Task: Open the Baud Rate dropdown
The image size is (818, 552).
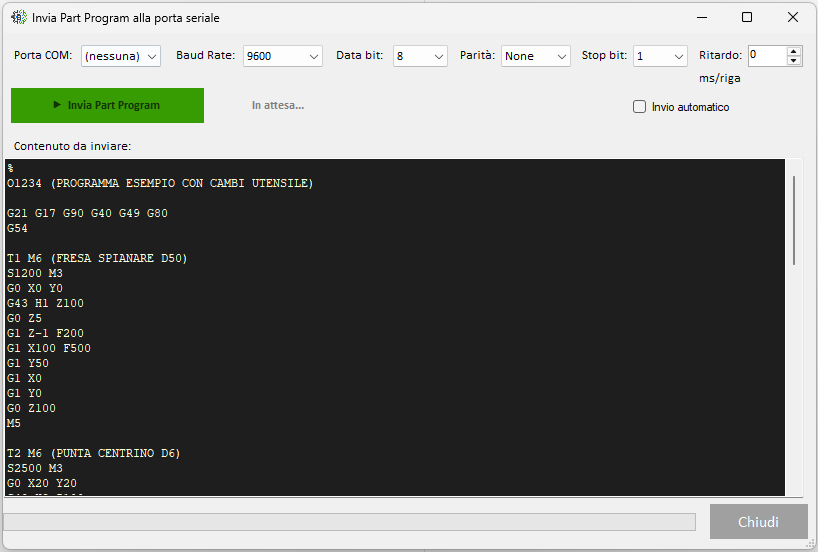Action: [283, 56]
